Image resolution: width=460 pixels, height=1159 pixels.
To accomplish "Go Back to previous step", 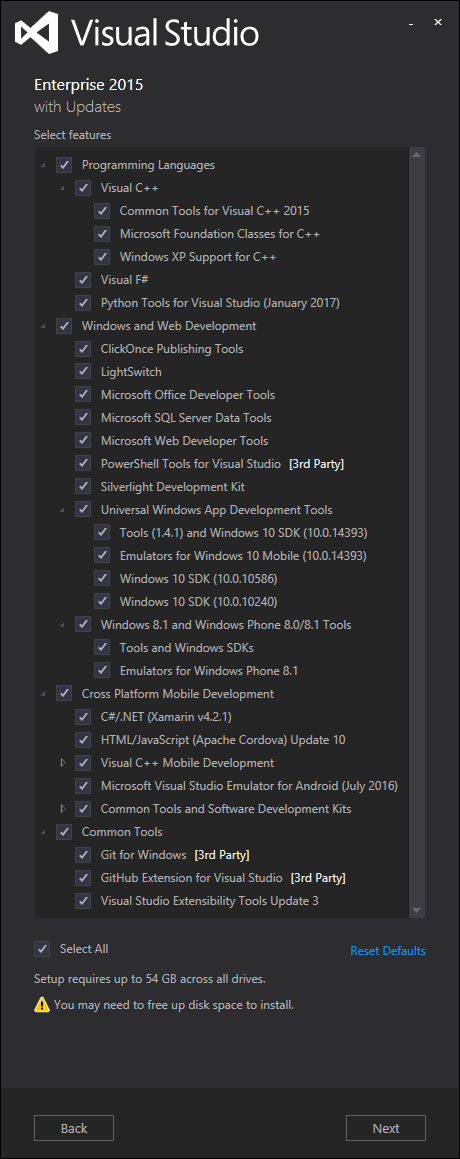I will 74,1128.
